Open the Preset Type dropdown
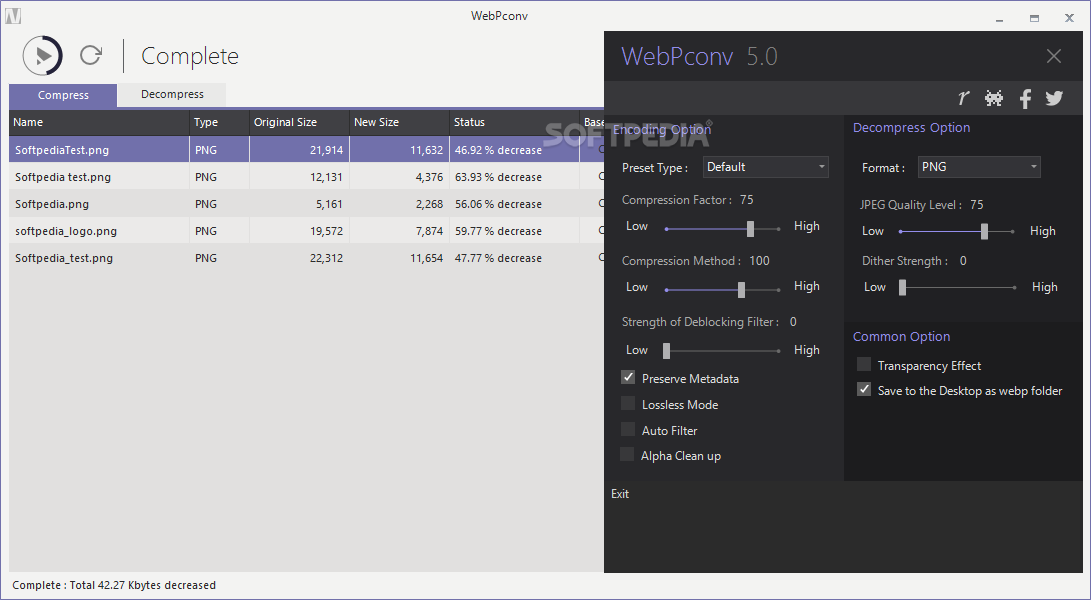The width and height of the screenshot is (1091, 600). pos(765,167)
